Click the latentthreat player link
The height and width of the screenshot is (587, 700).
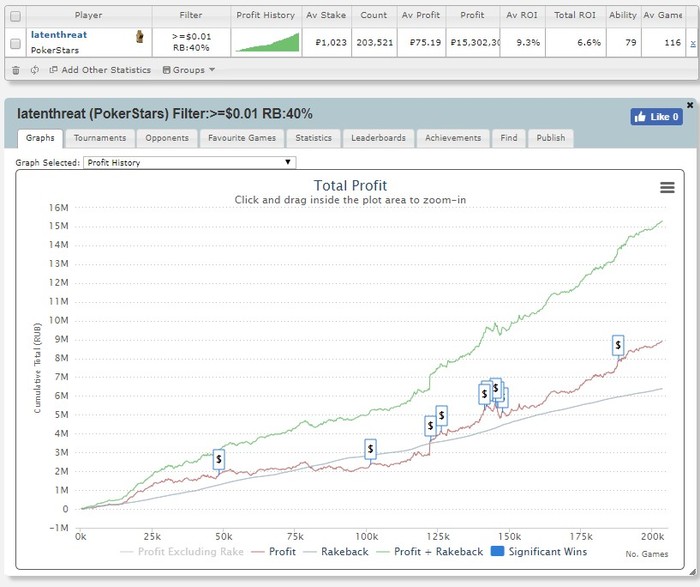click(59, 35)
